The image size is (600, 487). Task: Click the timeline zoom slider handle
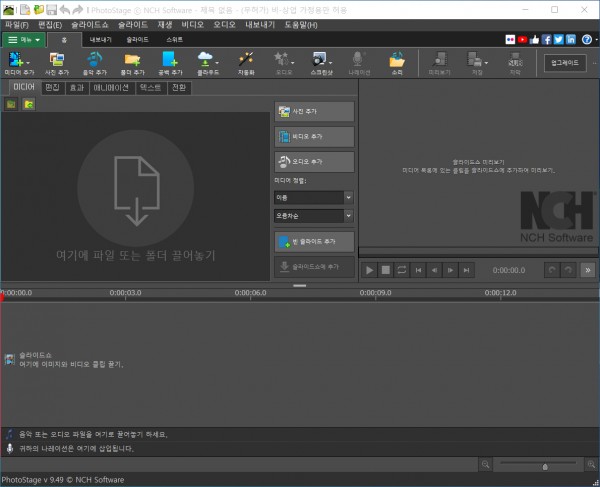[545, 467]
